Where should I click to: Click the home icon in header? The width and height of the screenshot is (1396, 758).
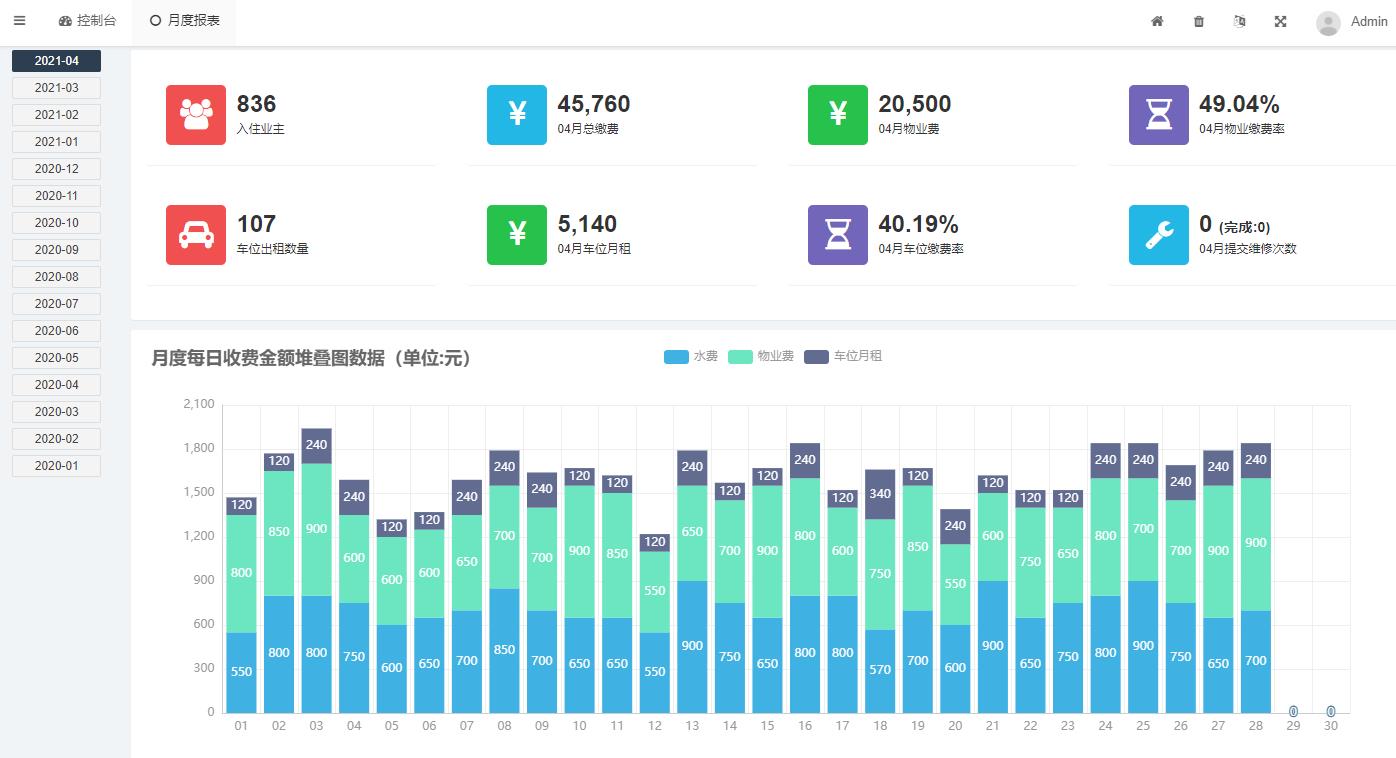[x=1157, y=22]
